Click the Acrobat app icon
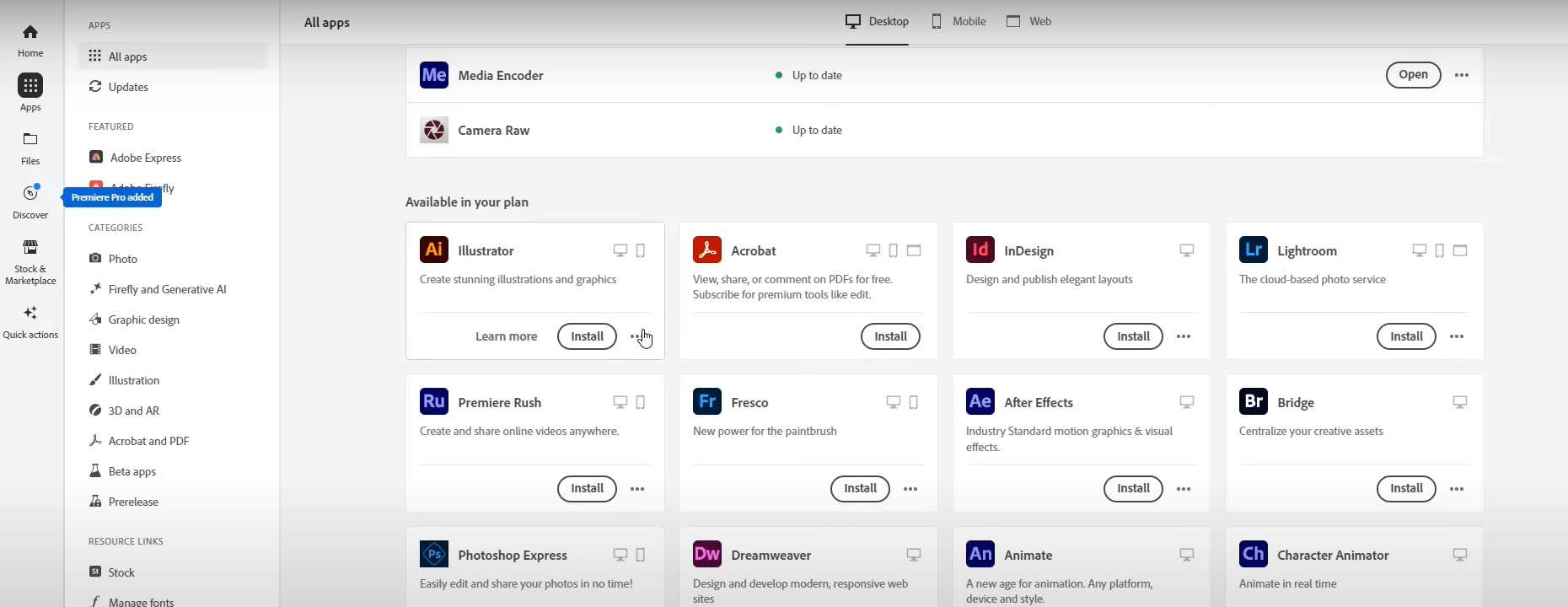This screenshot has width=1568, height=607. [707, 250]
